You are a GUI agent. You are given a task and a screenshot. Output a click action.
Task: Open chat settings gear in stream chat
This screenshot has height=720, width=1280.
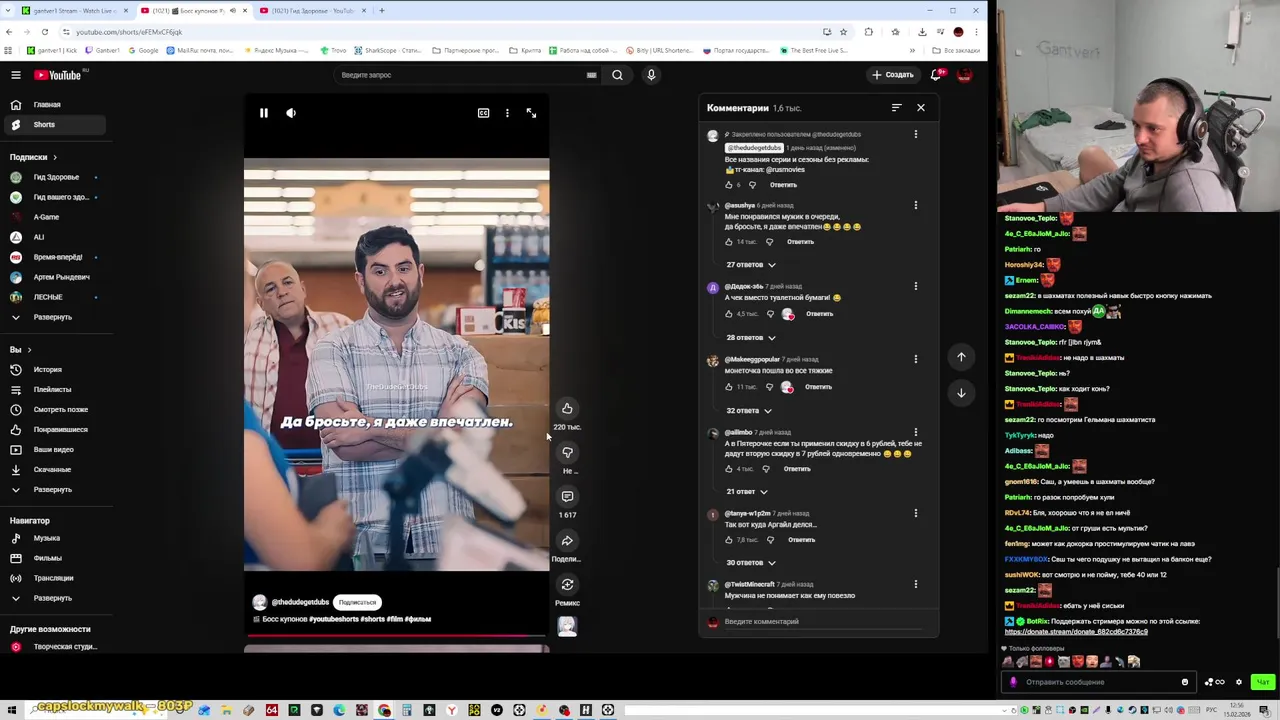pyautogui.click(x=1238, y=682)
